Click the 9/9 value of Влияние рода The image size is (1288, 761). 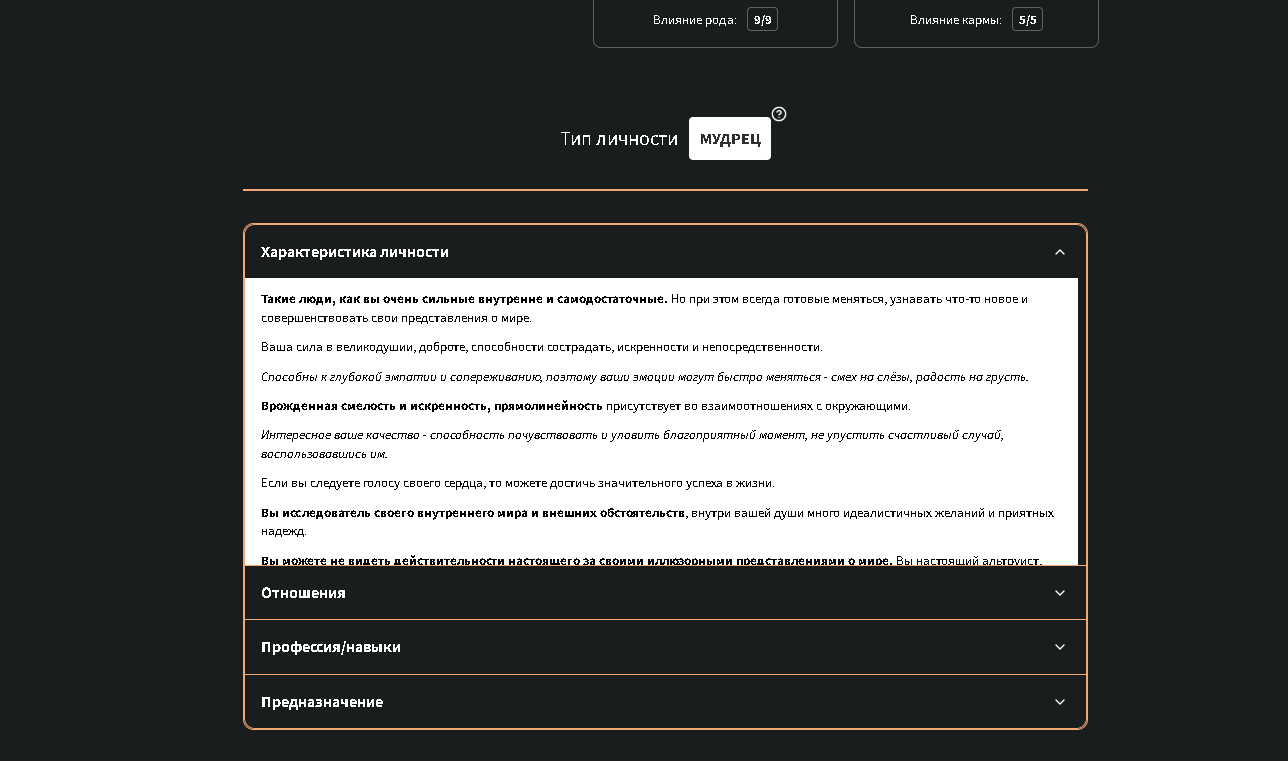coord(762,19)
